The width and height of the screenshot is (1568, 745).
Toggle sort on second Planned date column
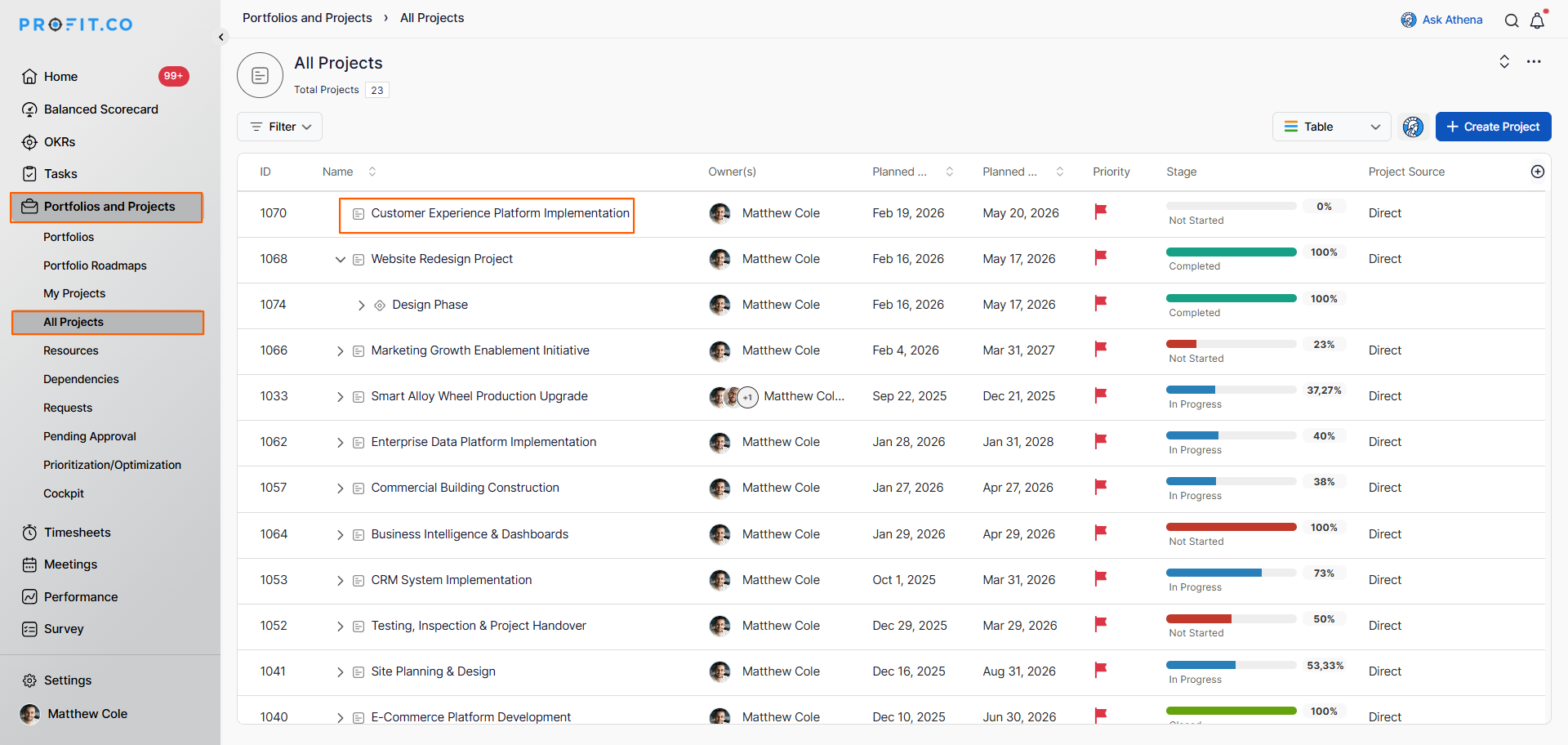coord(1059,172)
